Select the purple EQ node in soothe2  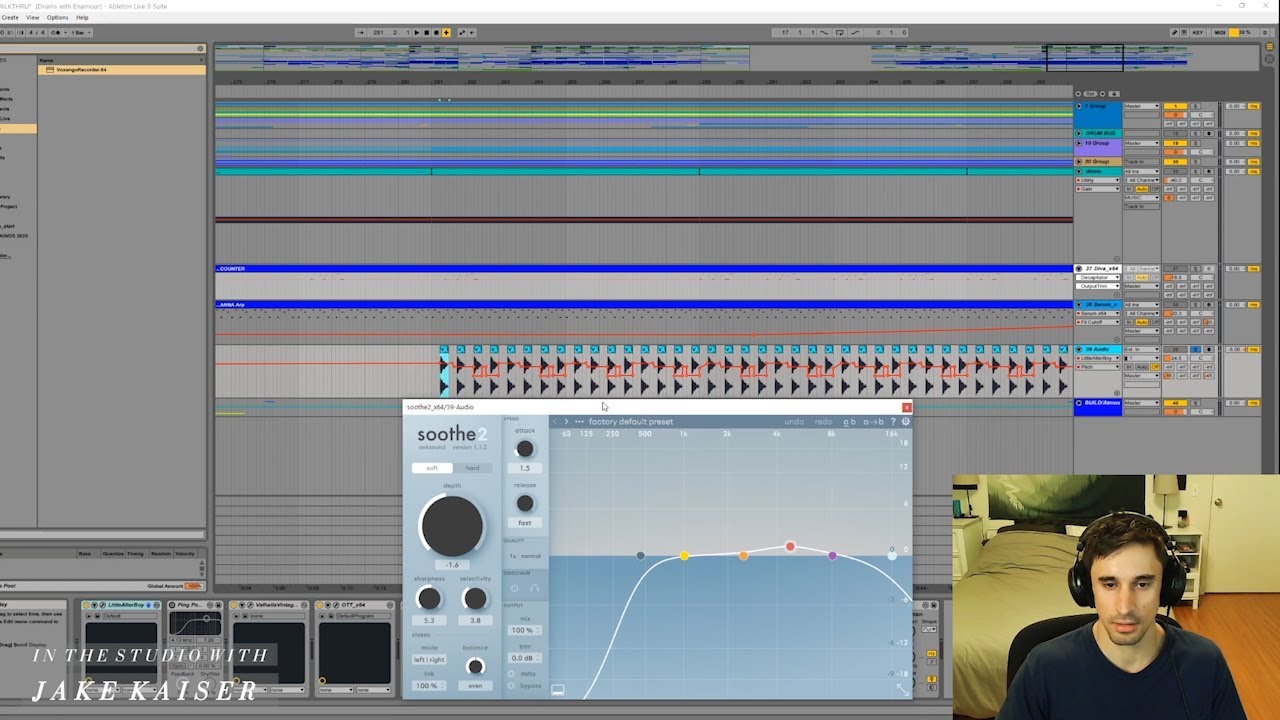coord(832,556)
